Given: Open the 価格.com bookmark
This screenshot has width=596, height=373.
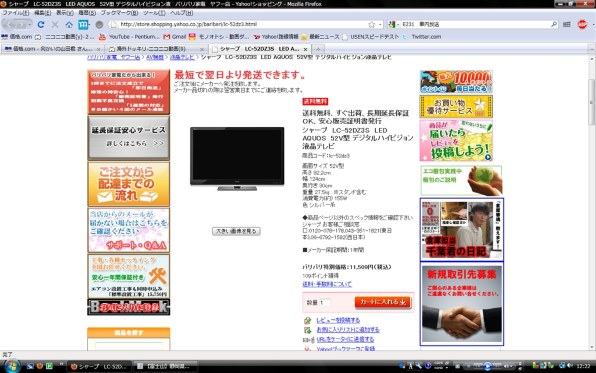Looking at the screenshot, I should (17, 37).
